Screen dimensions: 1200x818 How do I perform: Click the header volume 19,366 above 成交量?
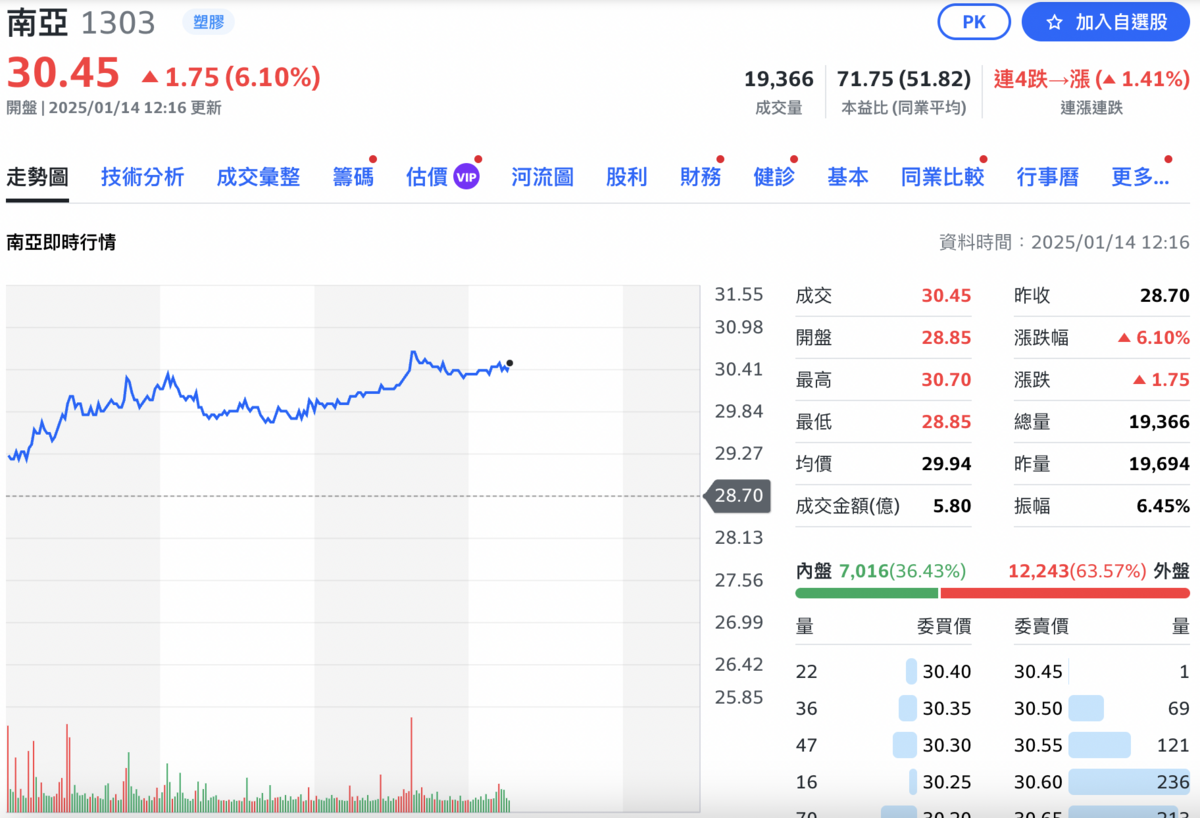779,79
